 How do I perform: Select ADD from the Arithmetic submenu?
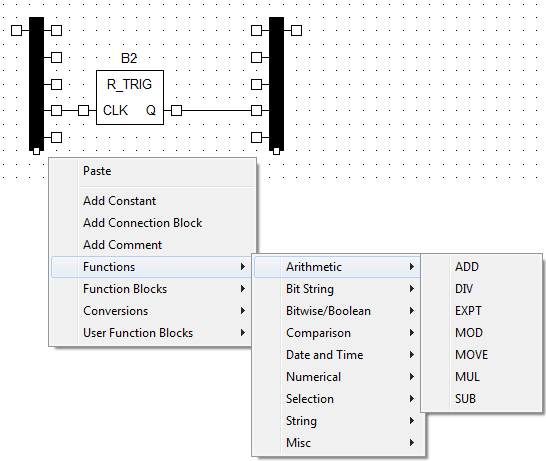(x=481, y=267)
